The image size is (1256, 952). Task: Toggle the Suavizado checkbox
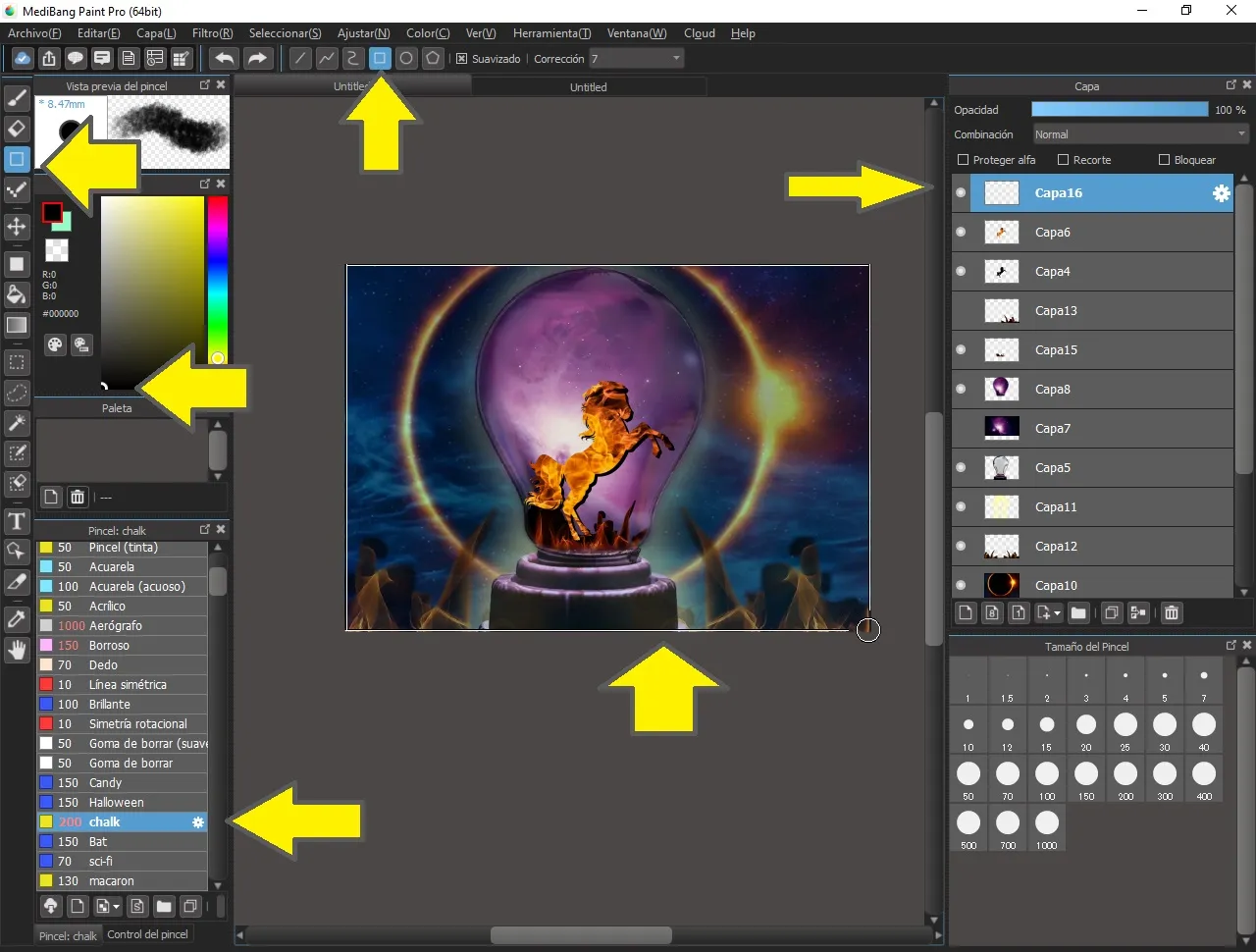point(462,59)
